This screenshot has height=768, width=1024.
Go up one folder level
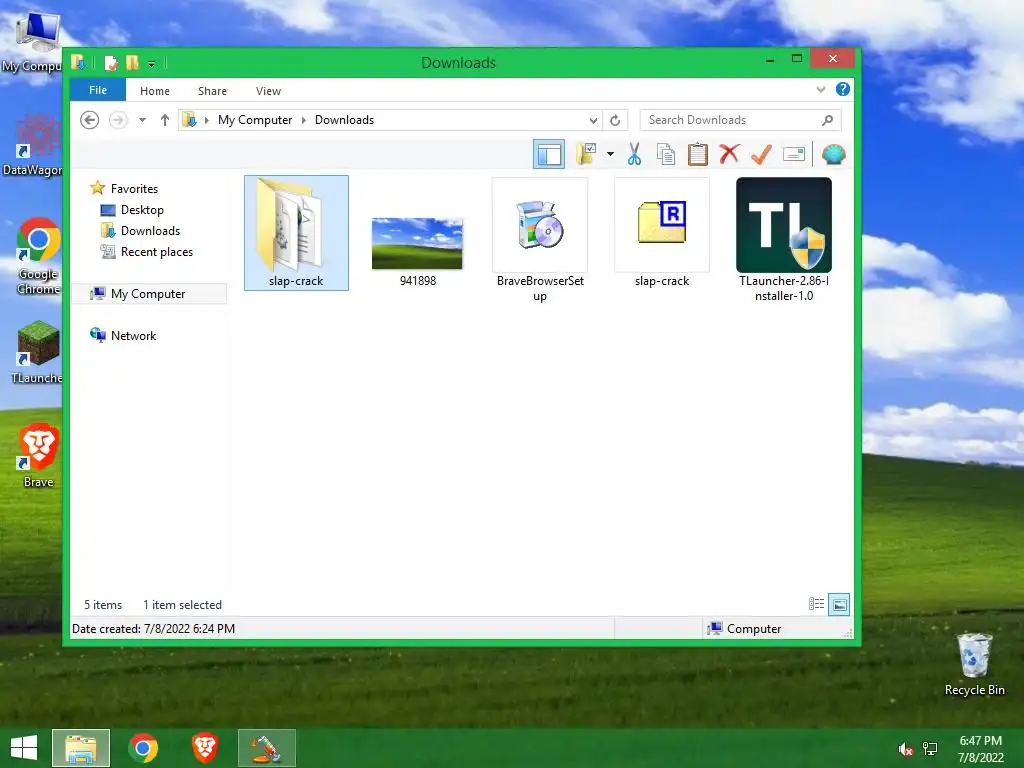pyautogui.click(x=165, y=120)
